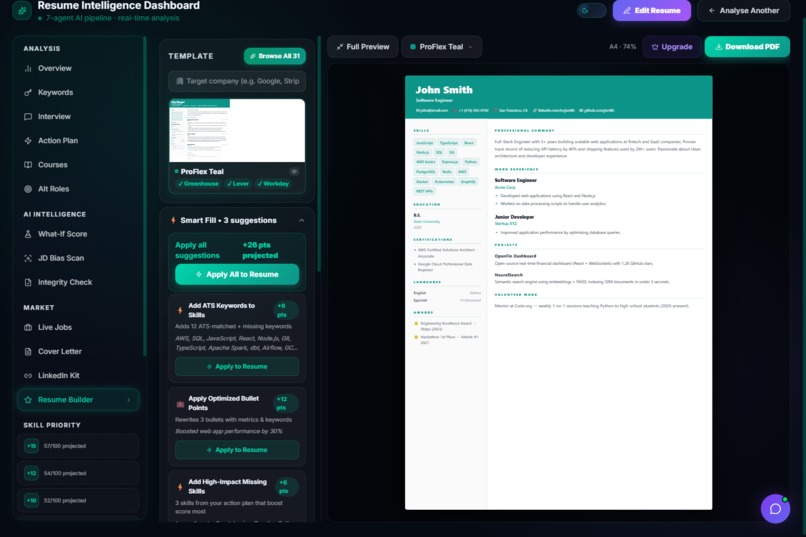Click the ProFlex Teal template thumbnail
Image resolution: width=806 pixels, height=537 pixels.
click(237, 131)
